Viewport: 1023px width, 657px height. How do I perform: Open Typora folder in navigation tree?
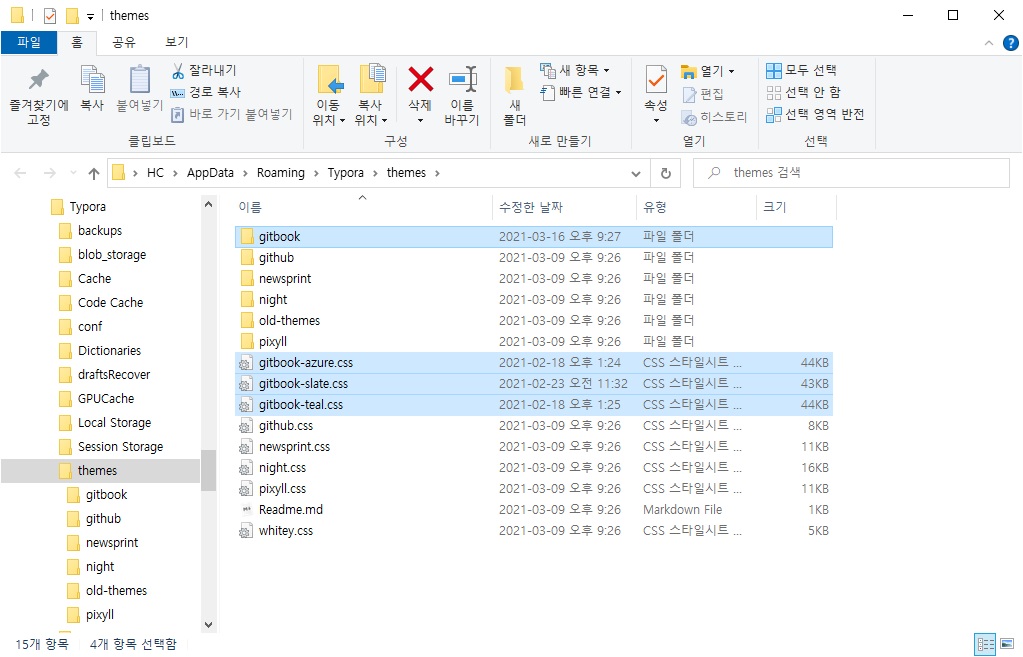87,207
